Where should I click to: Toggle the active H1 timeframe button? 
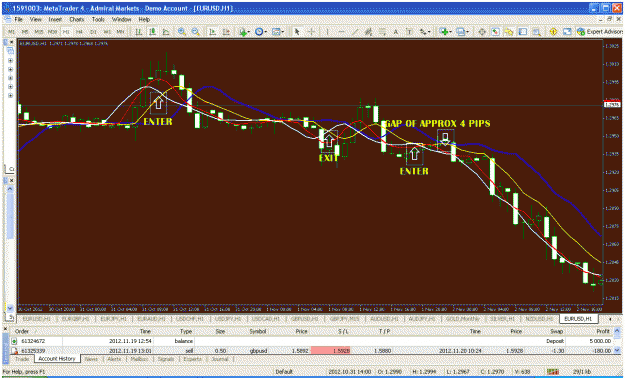(x=66, y=32)
